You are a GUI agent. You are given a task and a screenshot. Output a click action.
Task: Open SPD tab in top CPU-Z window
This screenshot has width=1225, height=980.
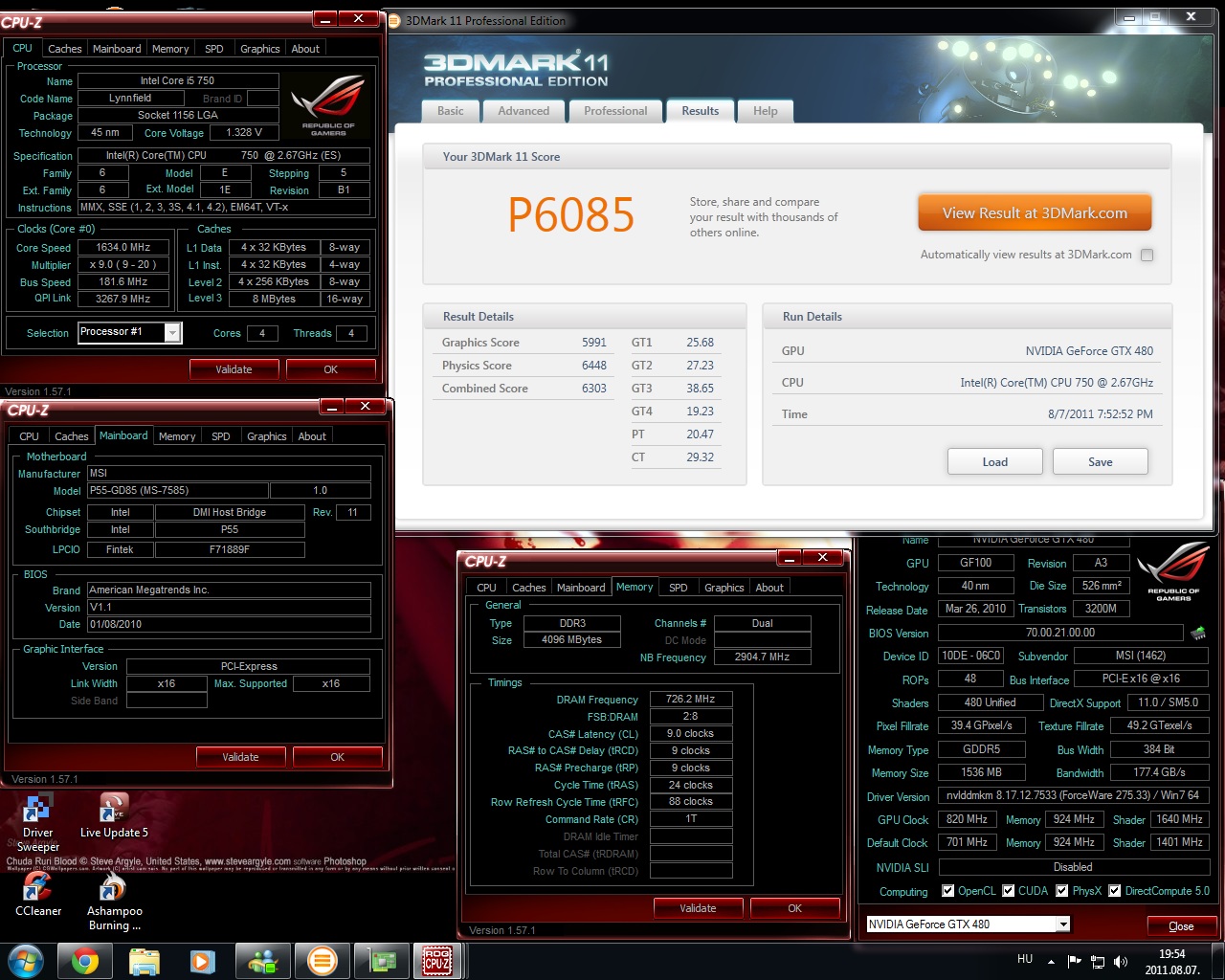pyautogui.click(x=214, y=49)
